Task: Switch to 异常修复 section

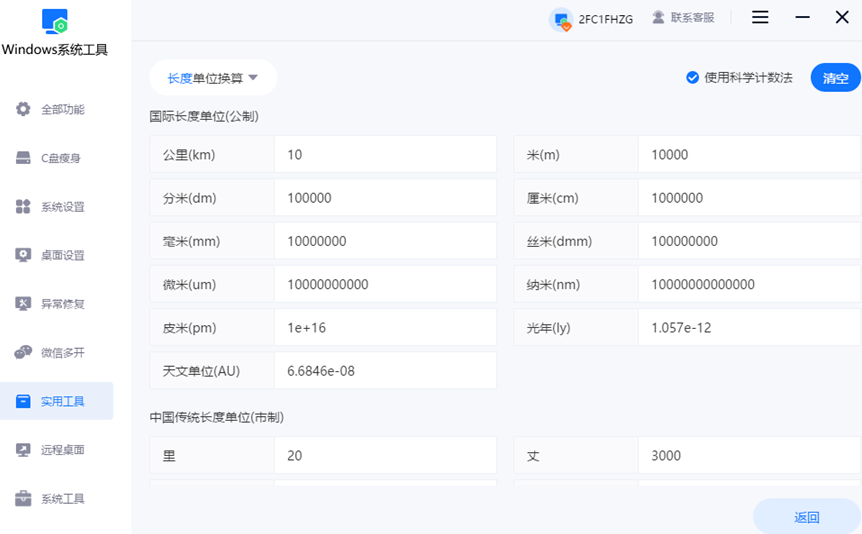Action: coord(63,304)
